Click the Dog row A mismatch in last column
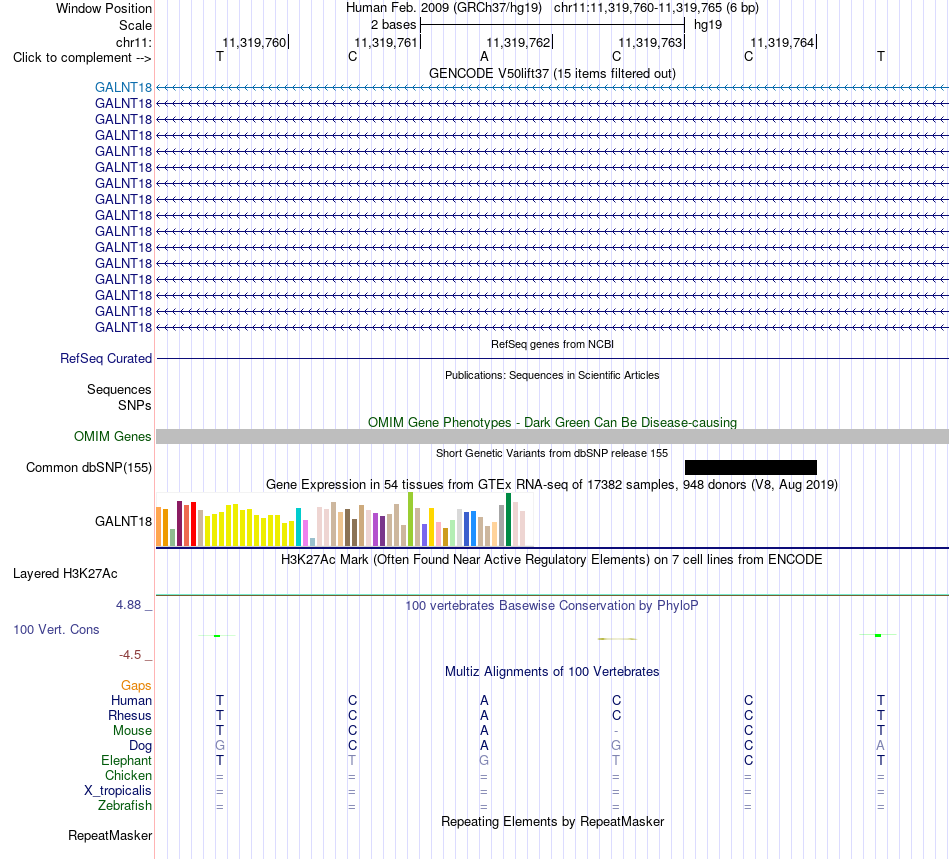 [x=880, y=746]
